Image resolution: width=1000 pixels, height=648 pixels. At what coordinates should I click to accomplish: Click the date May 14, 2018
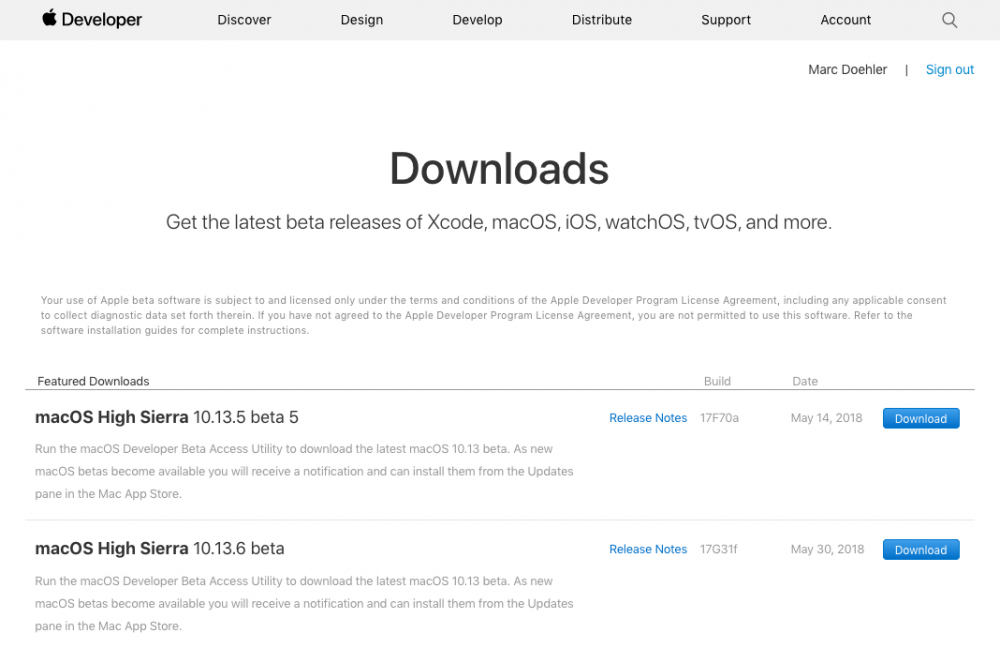(827, 418)
